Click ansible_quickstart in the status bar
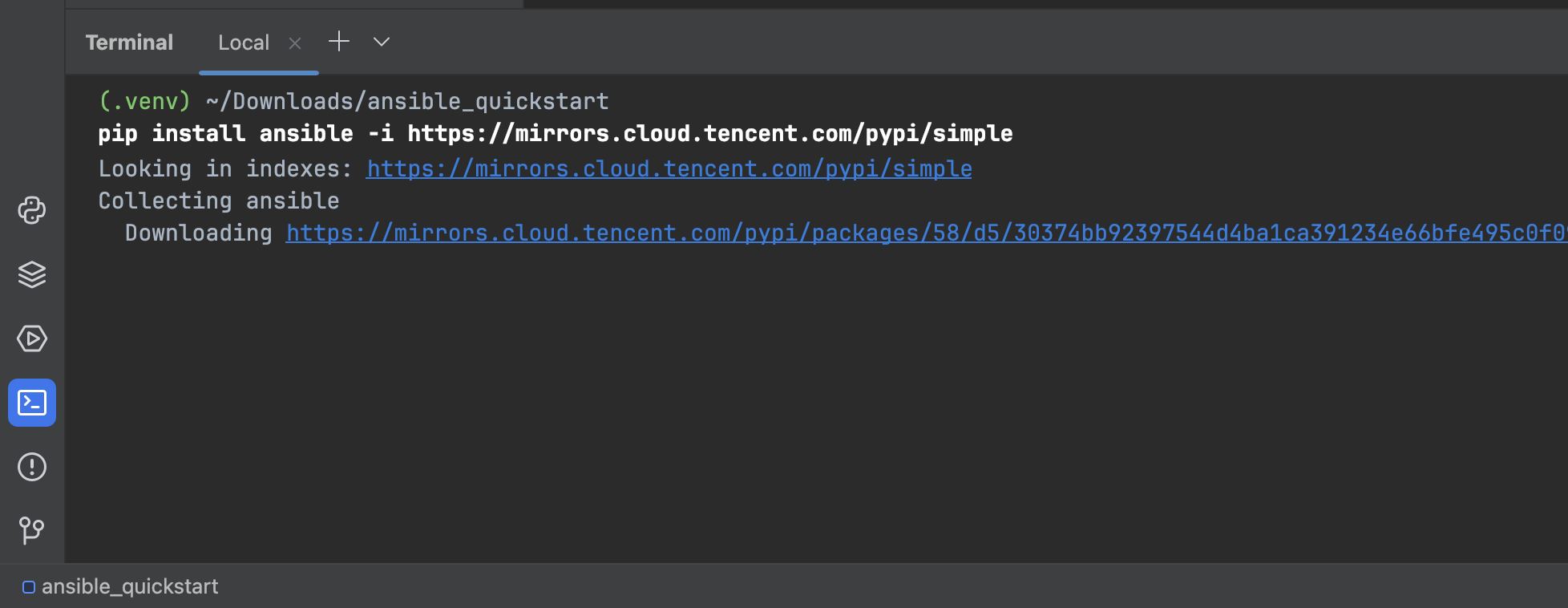 point(130,586)
